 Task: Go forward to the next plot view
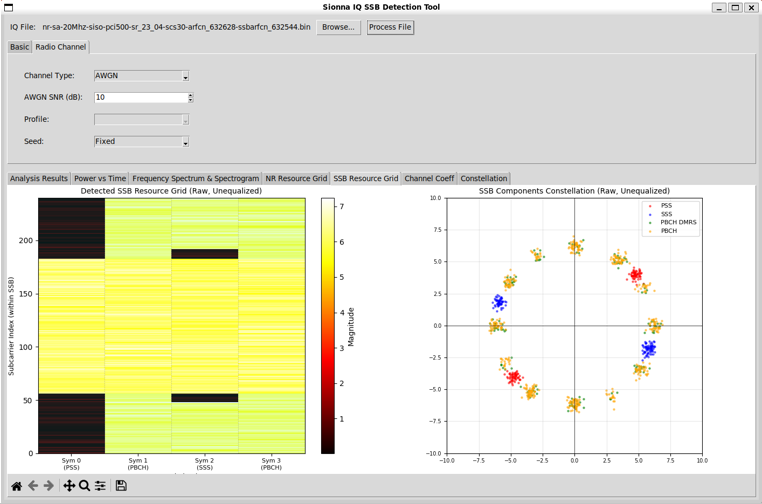click(48, 486)
